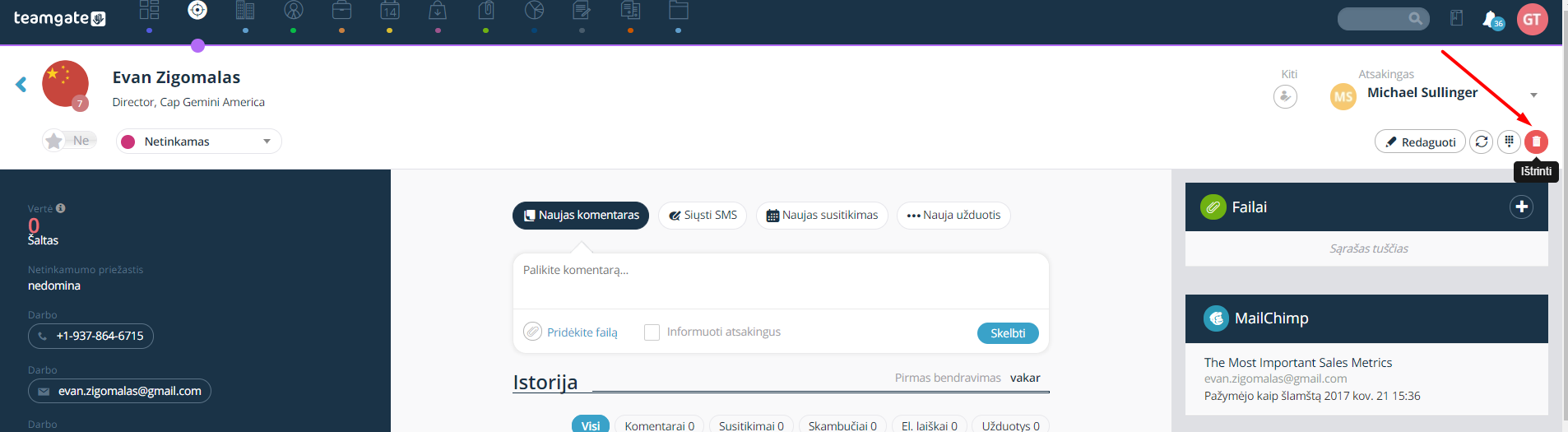Click Evan Zigomalas's avatar with China flag
The image size is (1568, 432).
[65, 84]
